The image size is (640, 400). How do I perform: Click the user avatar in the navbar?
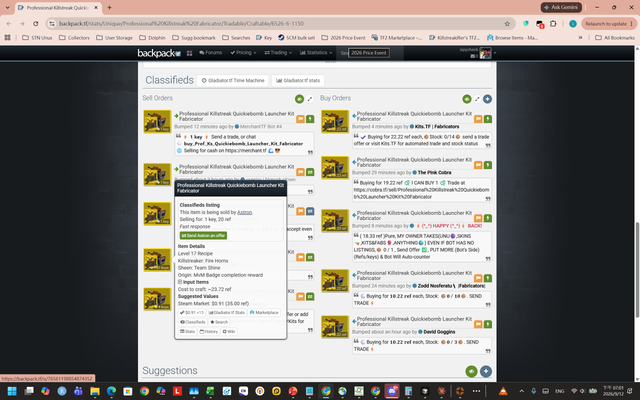(x=485, y=53)
